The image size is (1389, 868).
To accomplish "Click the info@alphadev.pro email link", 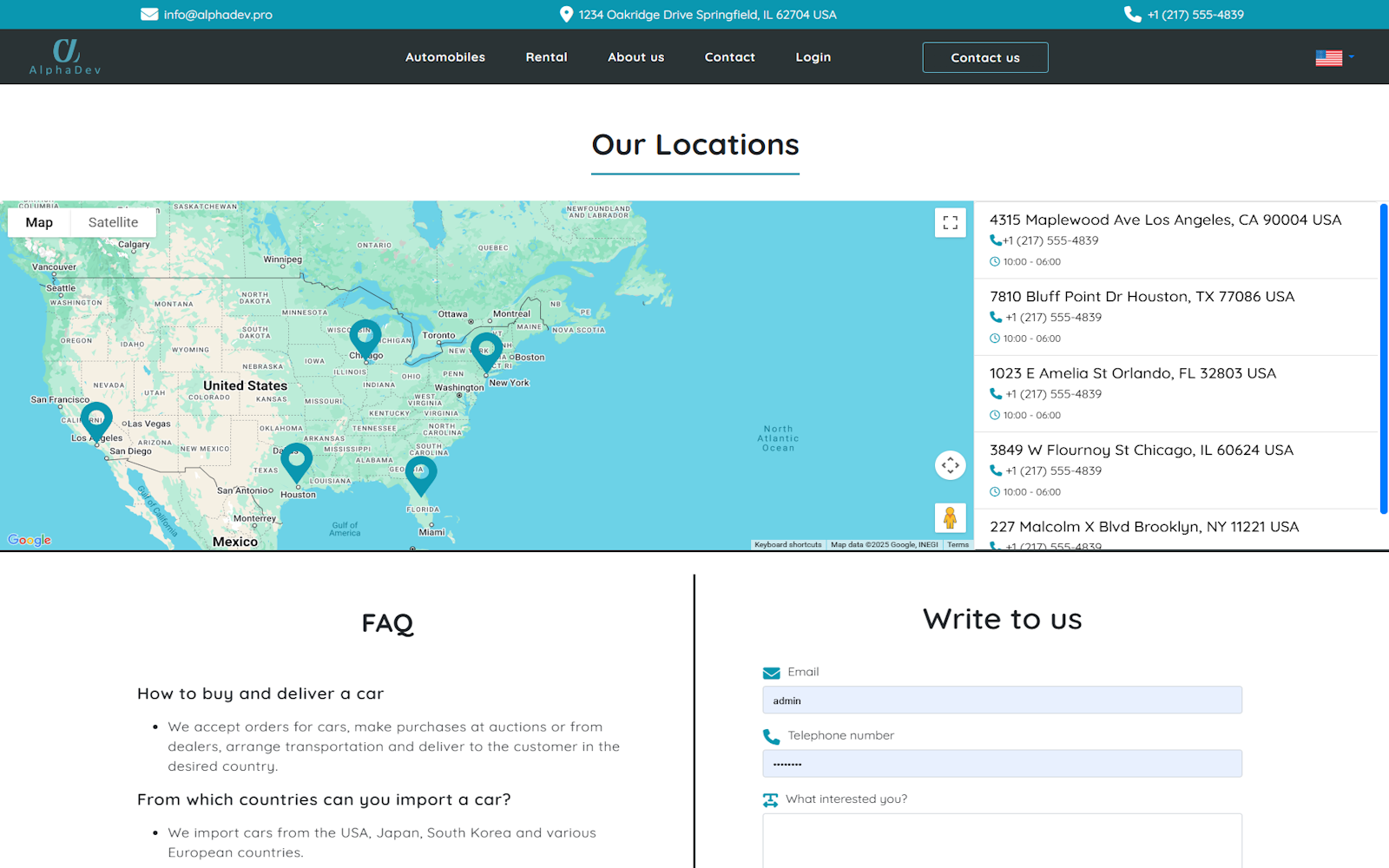I will coord(217,15).
